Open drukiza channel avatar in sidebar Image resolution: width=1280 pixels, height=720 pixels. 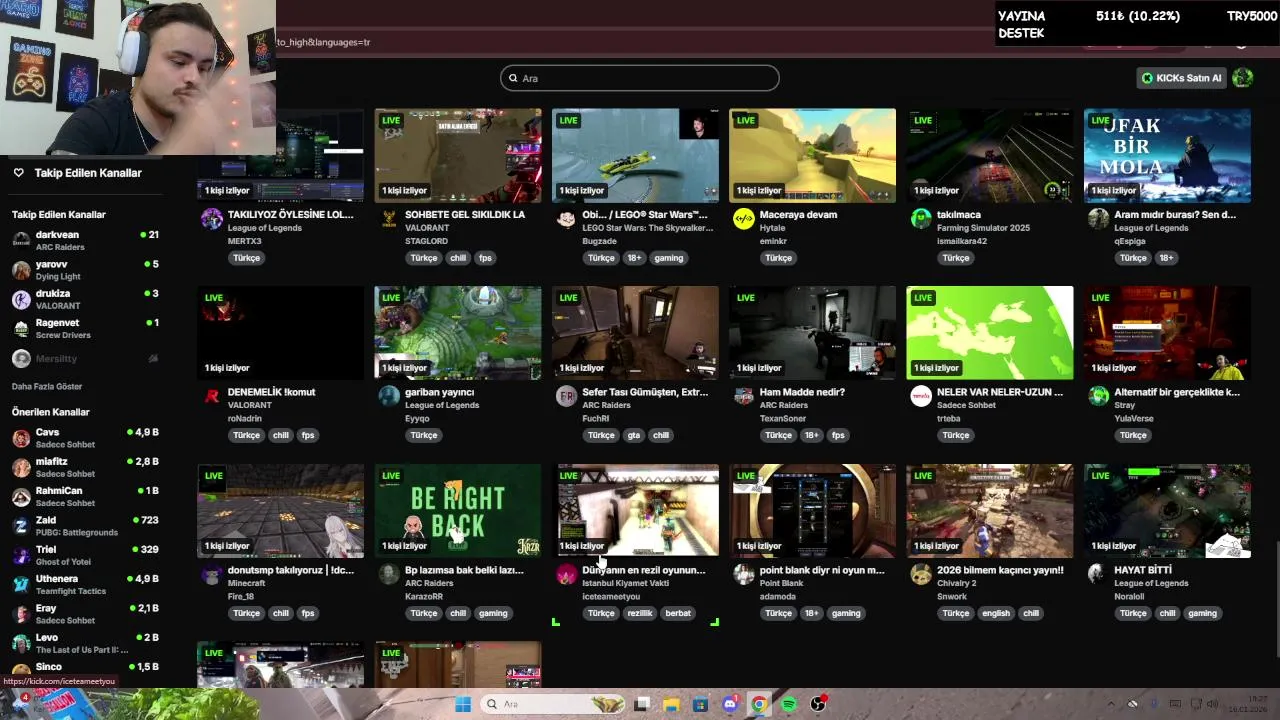21,299
